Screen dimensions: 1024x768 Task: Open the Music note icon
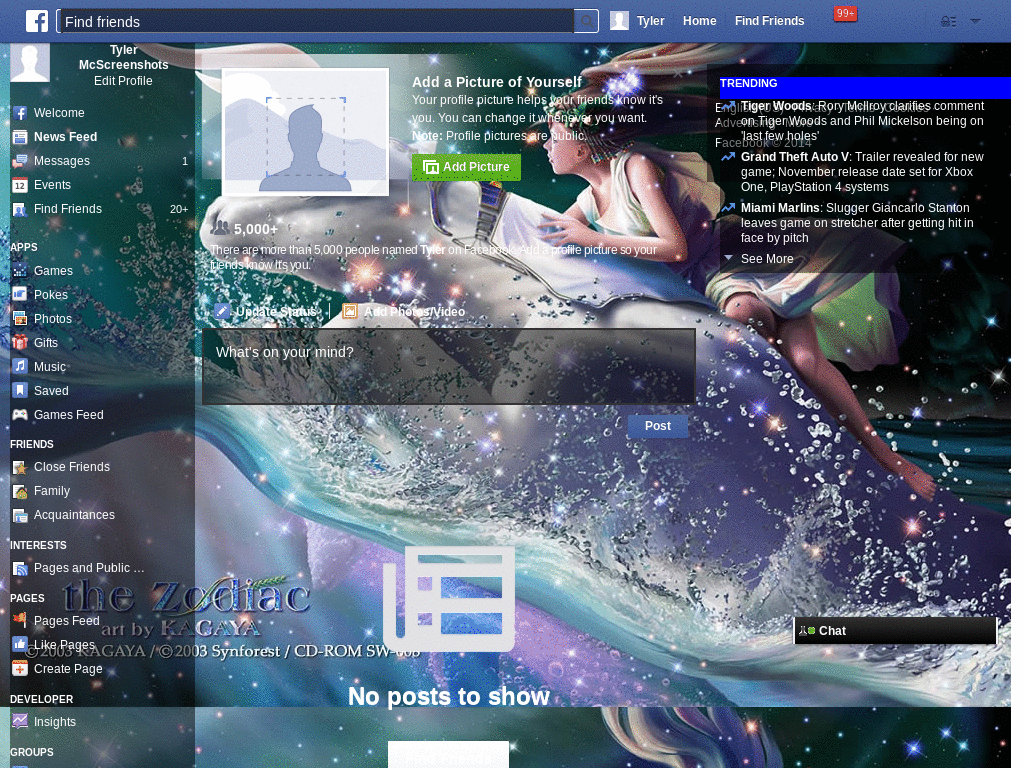pyautogui.click(x=20, y=366)
